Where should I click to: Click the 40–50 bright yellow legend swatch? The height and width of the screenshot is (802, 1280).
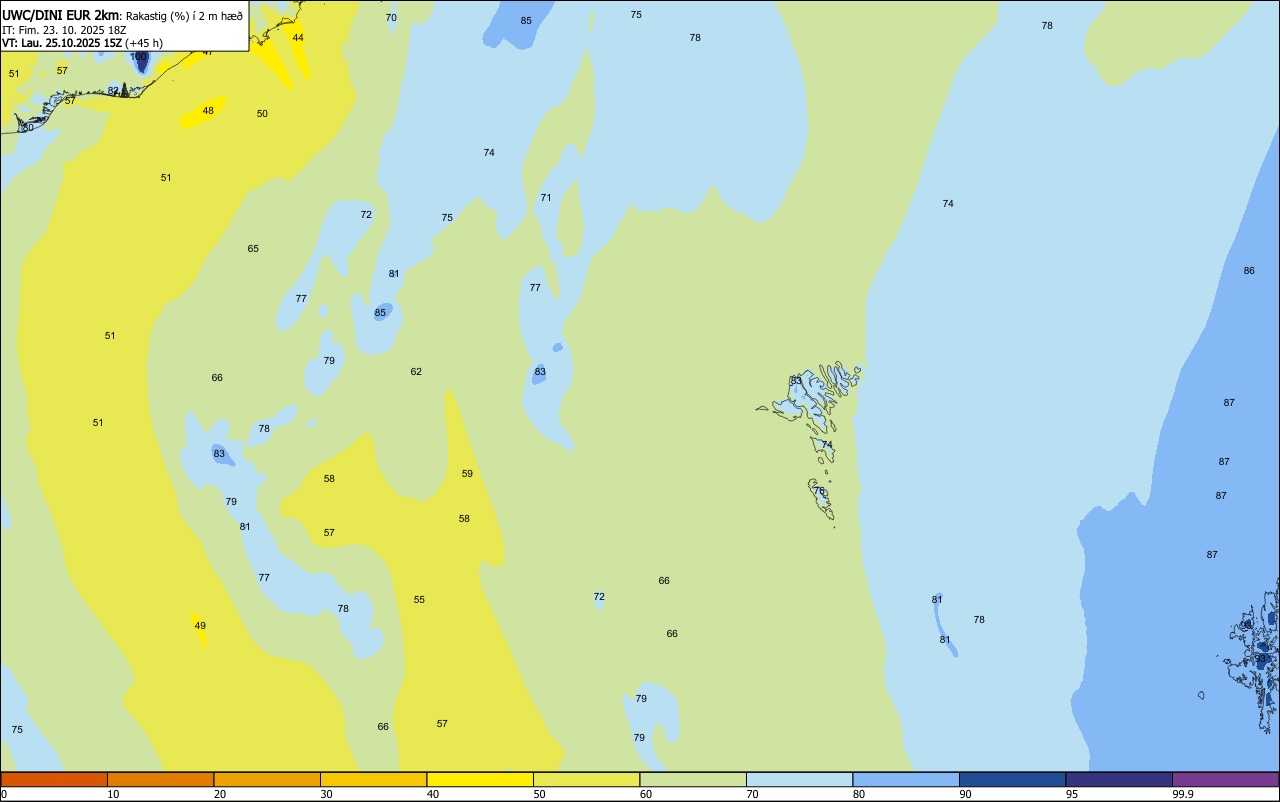pos(480,779)
